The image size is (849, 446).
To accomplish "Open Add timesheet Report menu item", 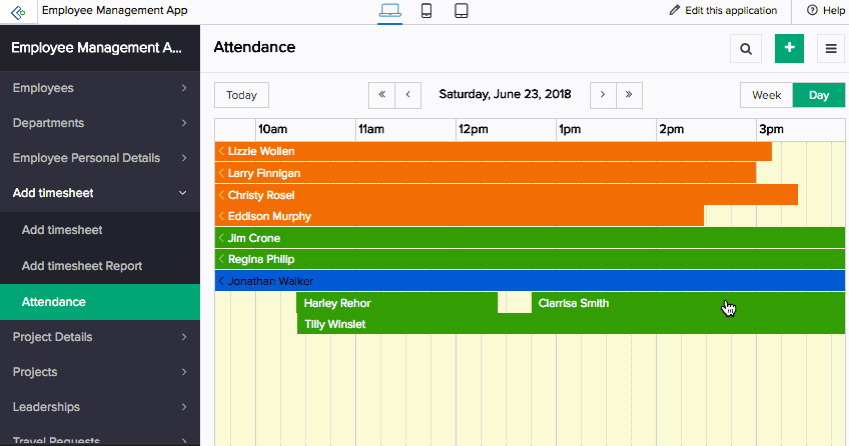I will click(82, 266).
